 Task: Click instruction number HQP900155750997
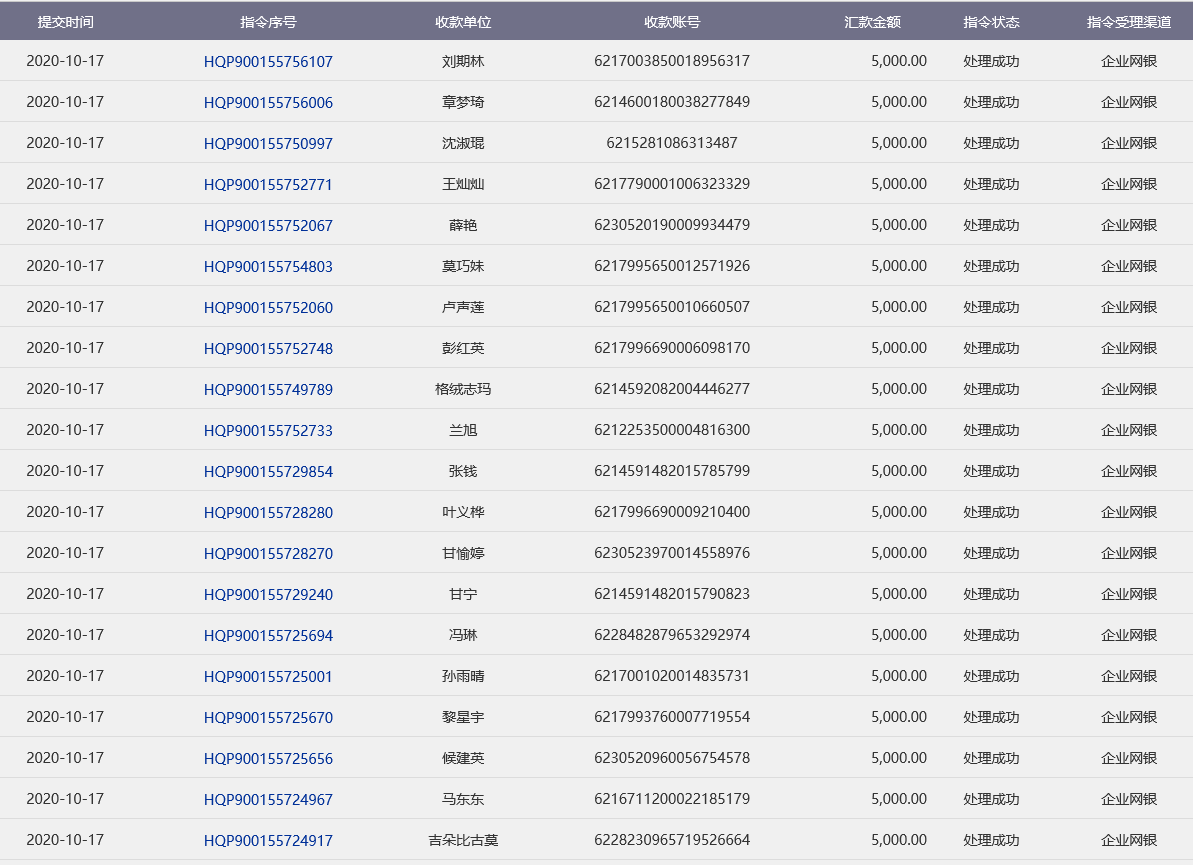pyautogui.click(x=268, y=144)
